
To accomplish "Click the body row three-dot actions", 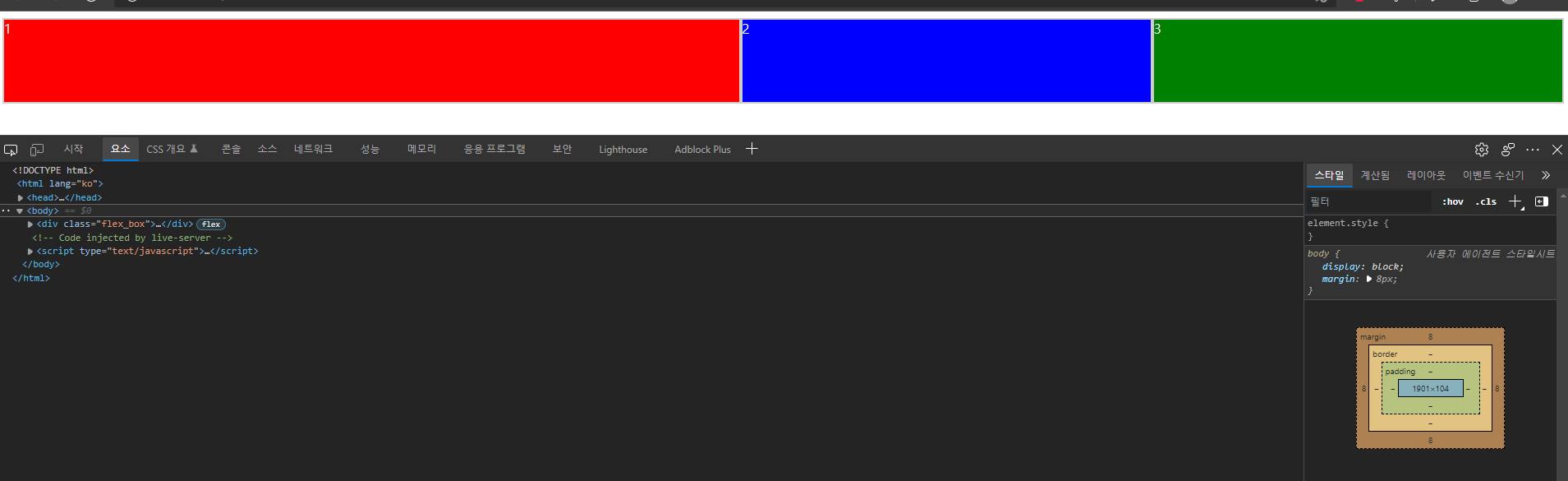I will (x=6, y=211).
